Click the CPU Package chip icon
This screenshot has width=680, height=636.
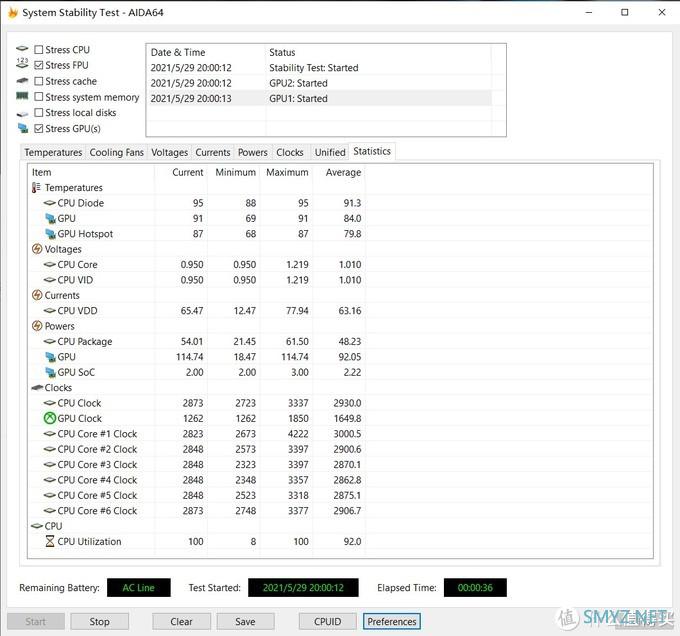50,341
